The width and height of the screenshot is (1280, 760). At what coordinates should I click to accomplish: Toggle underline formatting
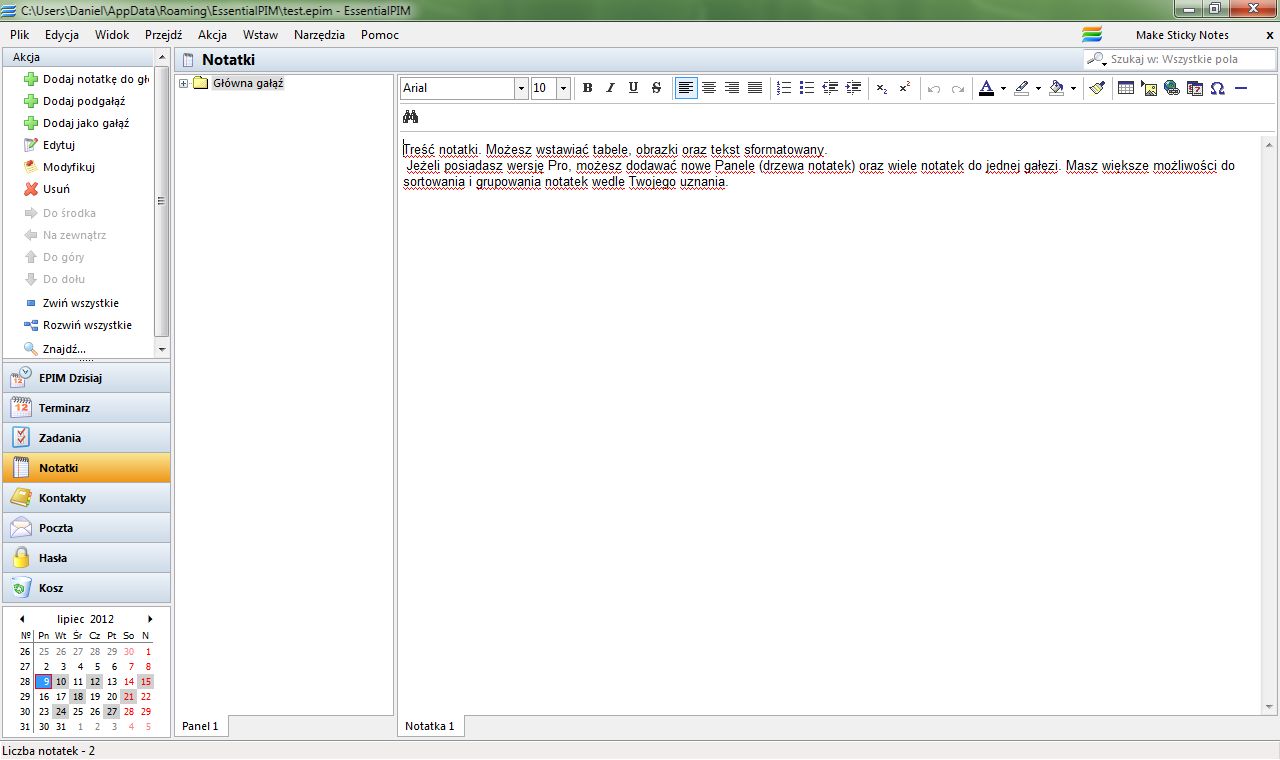pos(633,88)
